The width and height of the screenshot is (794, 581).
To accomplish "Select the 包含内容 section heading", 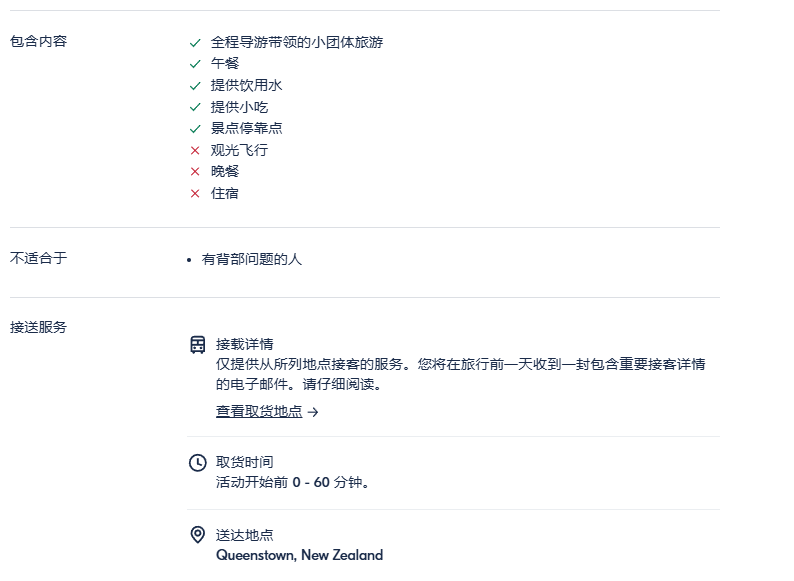I will [x=38, y=41].
